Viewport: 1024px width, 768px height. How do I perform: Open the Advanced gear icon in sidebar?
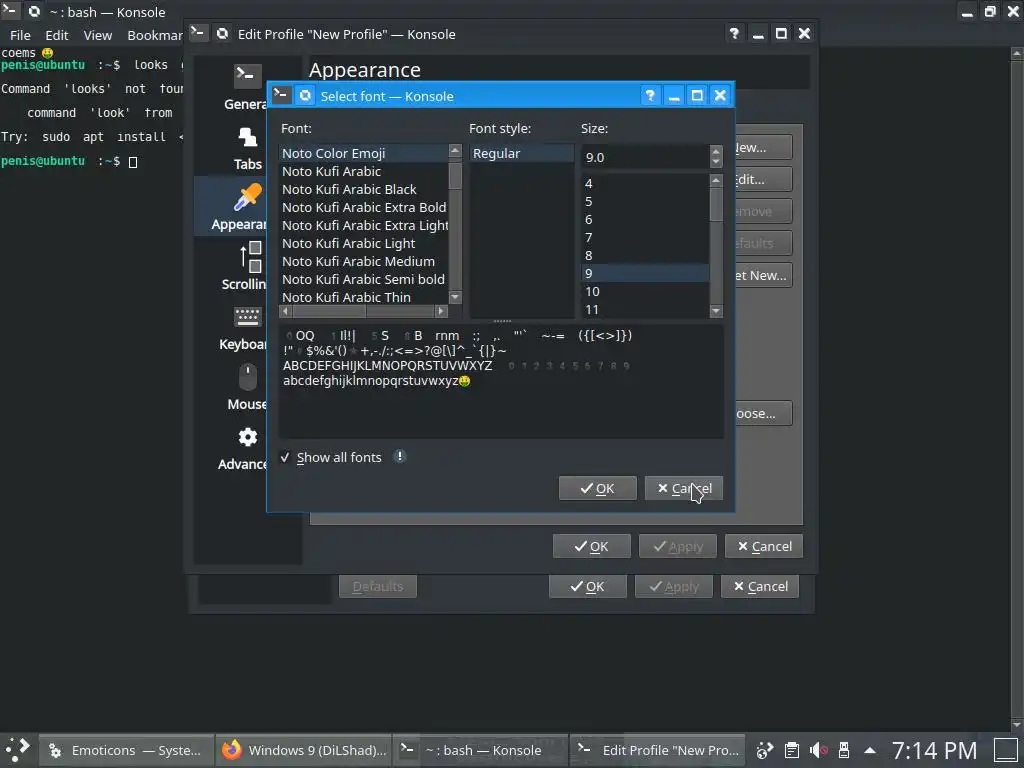coord(248,437)
